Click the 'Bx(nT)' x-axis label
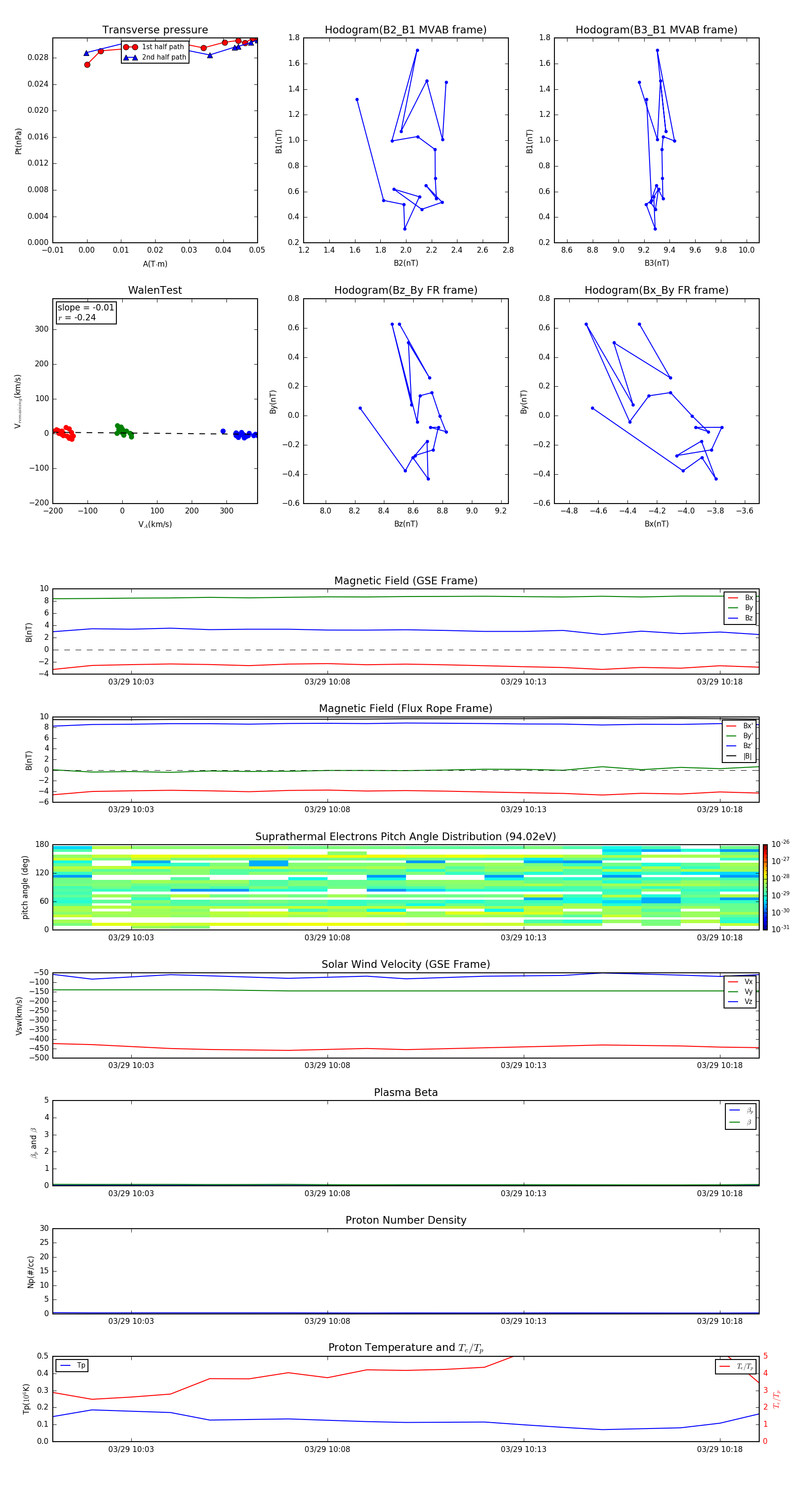812x1489 pixels. tap(656, 524)
